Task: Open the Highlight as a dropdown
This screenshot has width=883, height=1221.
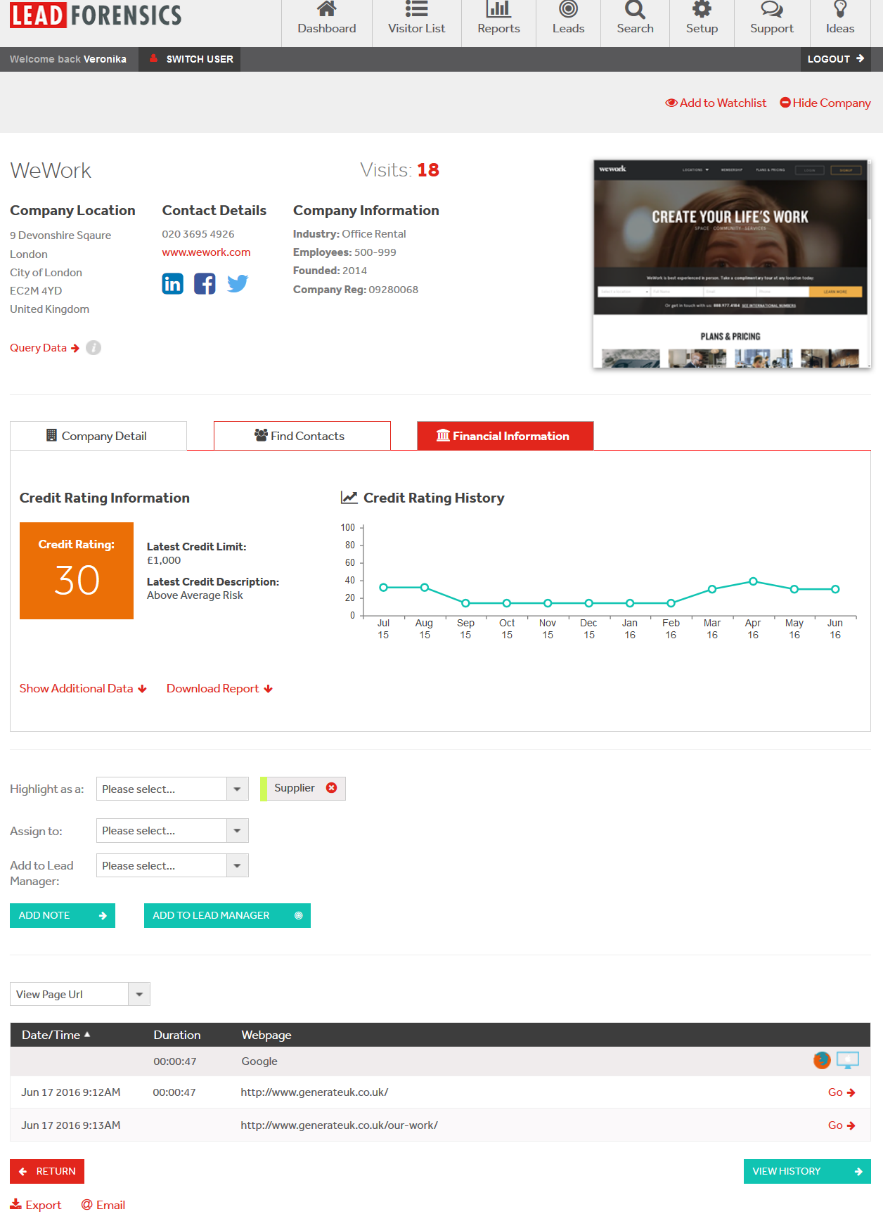Action: tap(172, 789)
